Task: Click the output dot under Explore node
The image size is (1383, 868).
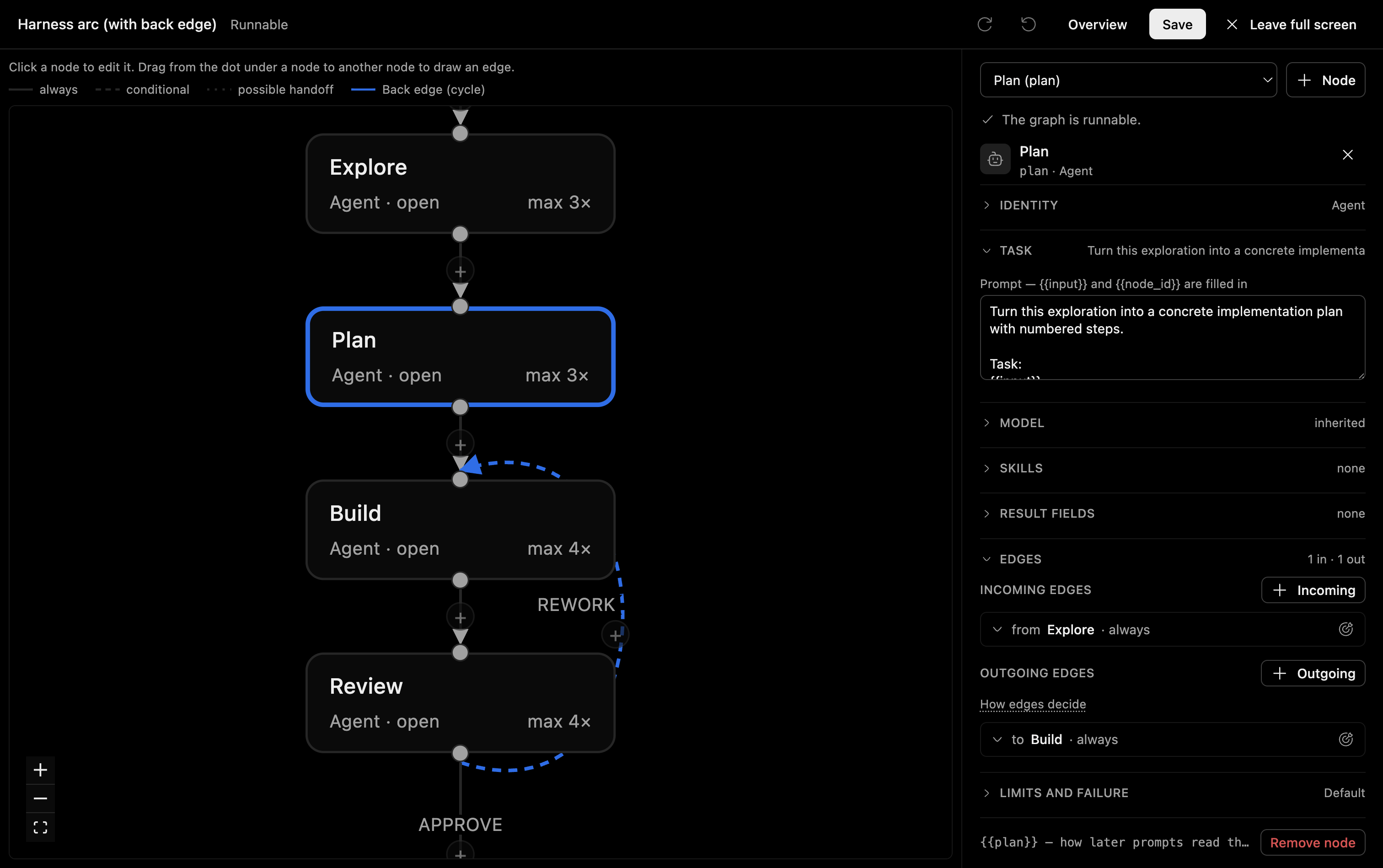Action: pos(460,234)
